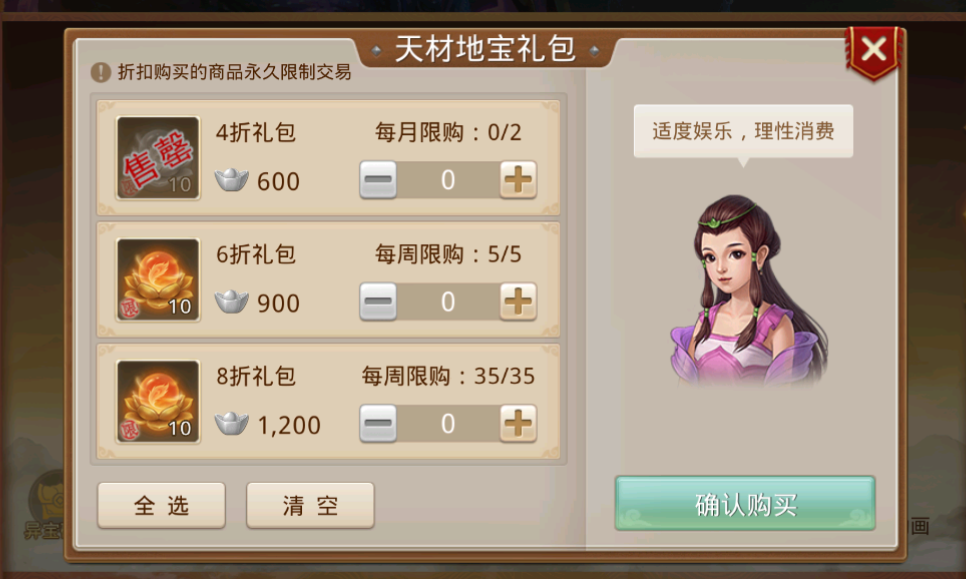Tap the 6折礼包 golden lotus item icon
Screen dimensions: 966x579
click(x=158, y=280)
